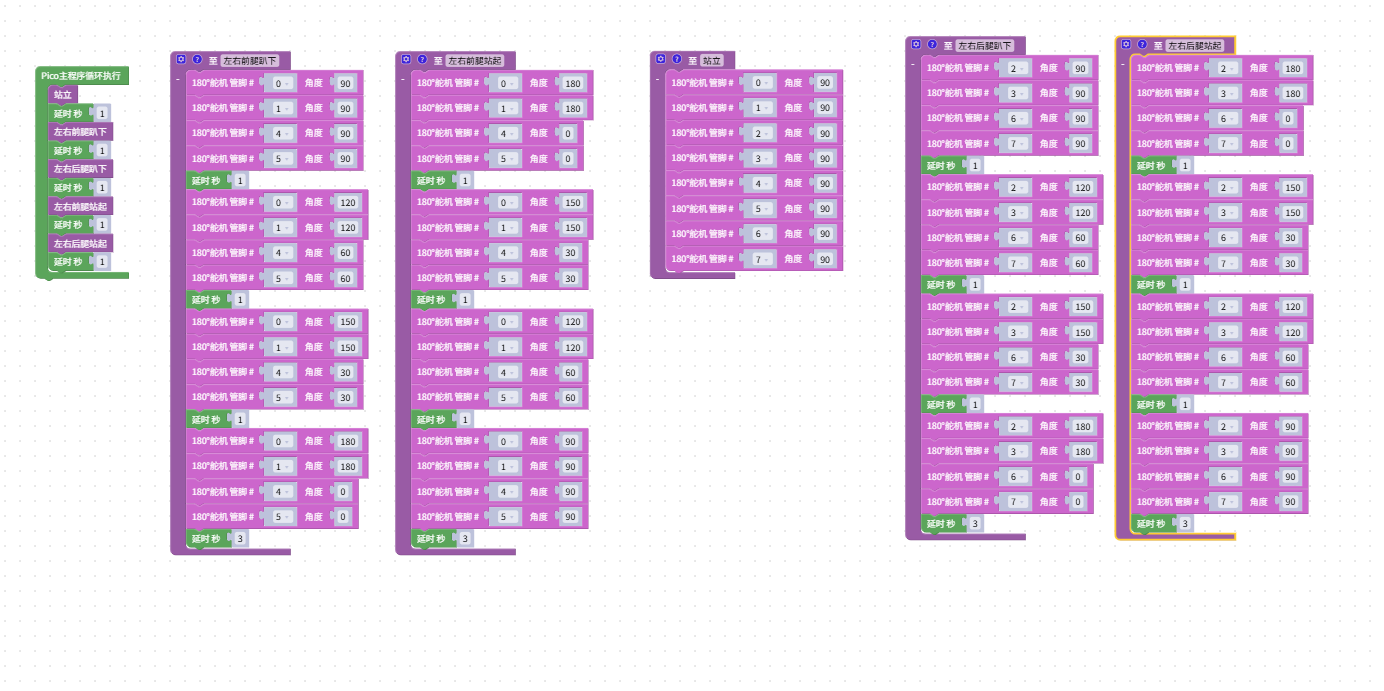Edit function name field 左右前腿趴下
This screenshot has height=691, width=1384.
tap(250, 60)
